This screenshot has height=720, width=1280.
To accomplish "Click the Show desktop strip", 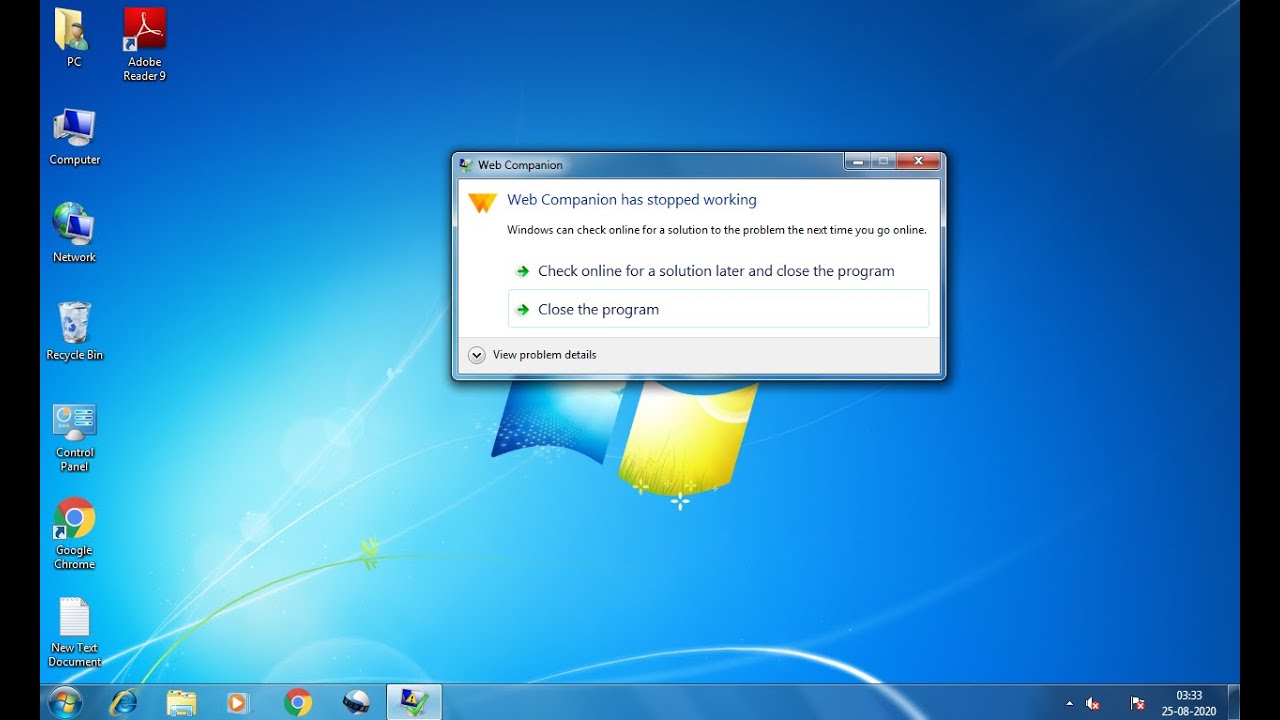I will (x=1234, y=702).
